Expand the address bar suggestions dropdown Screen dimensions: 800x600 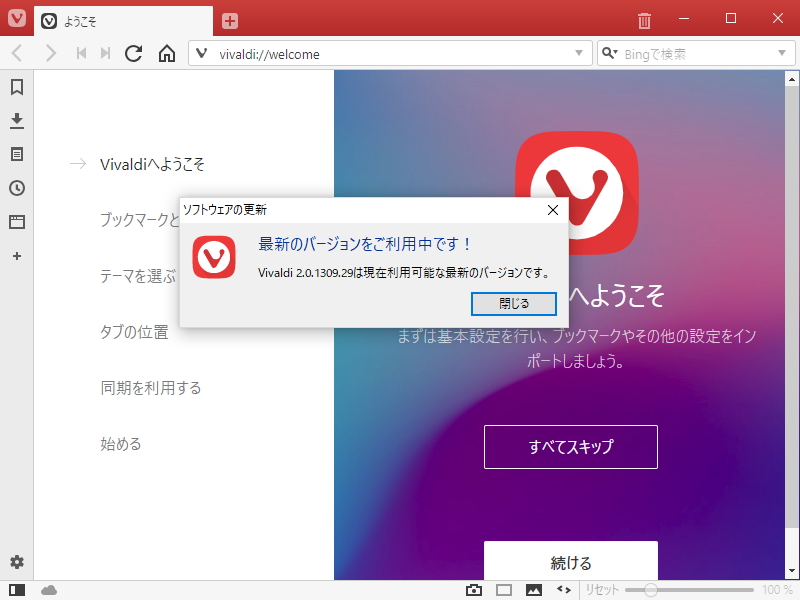[x=577, y=53]
